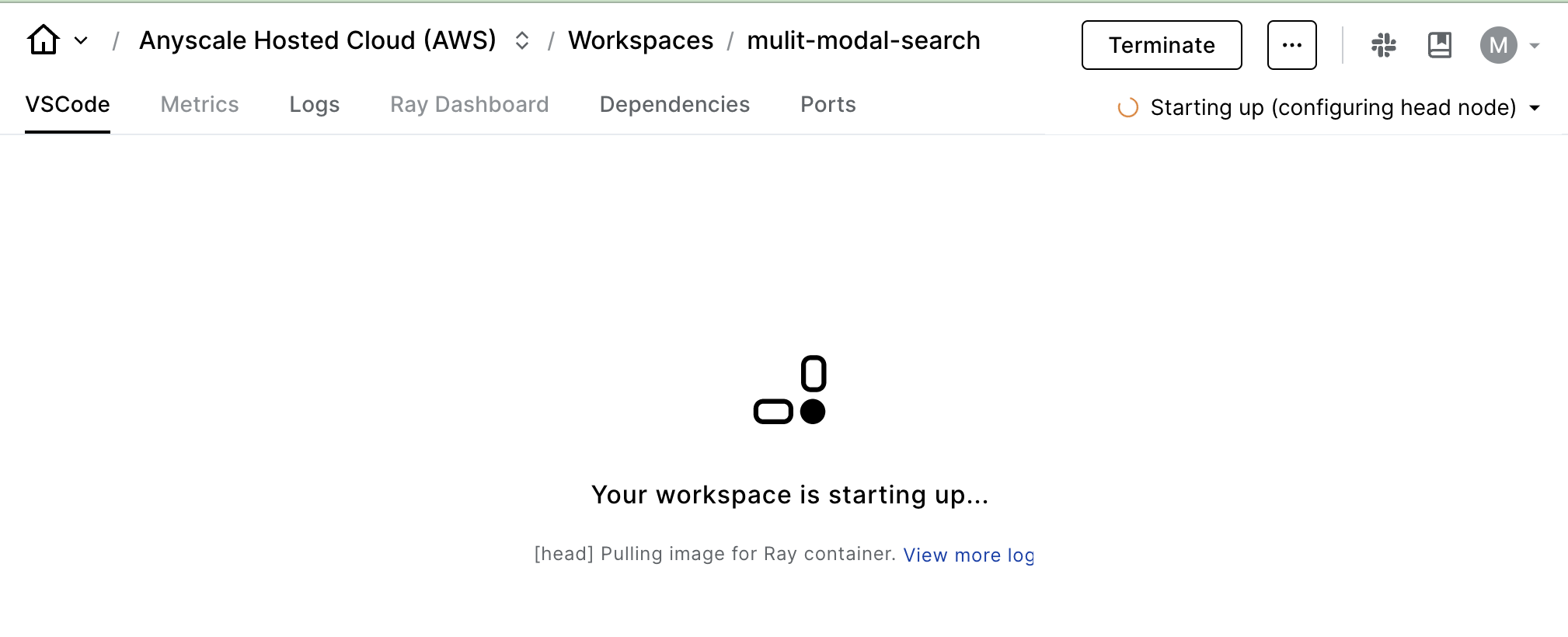The image size is (1568, 637).
Task: Open the Dependencies tab
Action: coord(674,105)
